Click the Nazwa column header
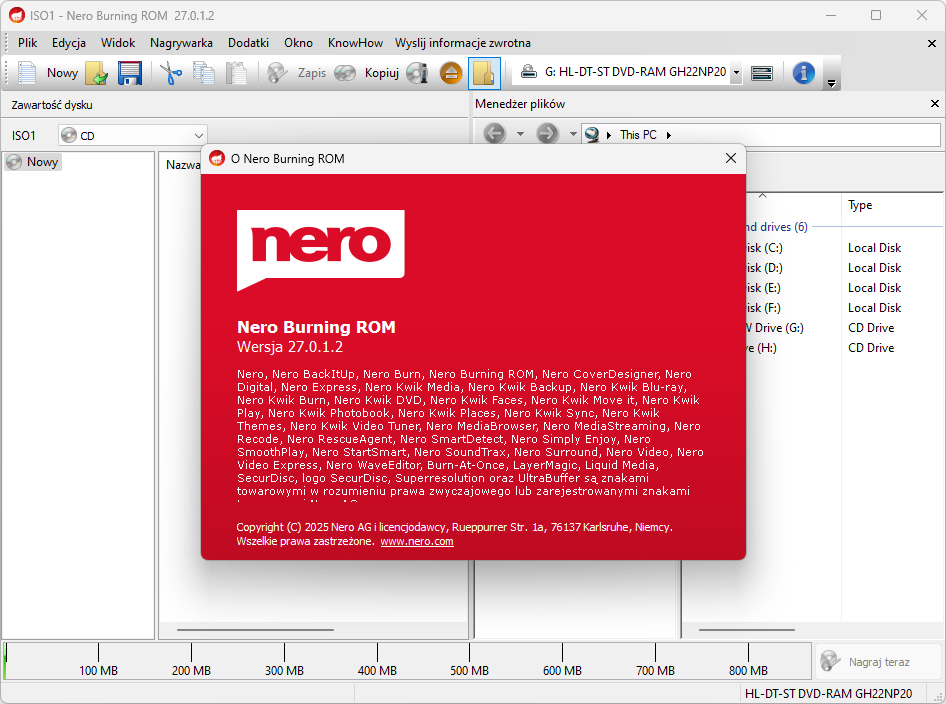The width and height of the screenshot is (946, 704). tap(183, 165)
